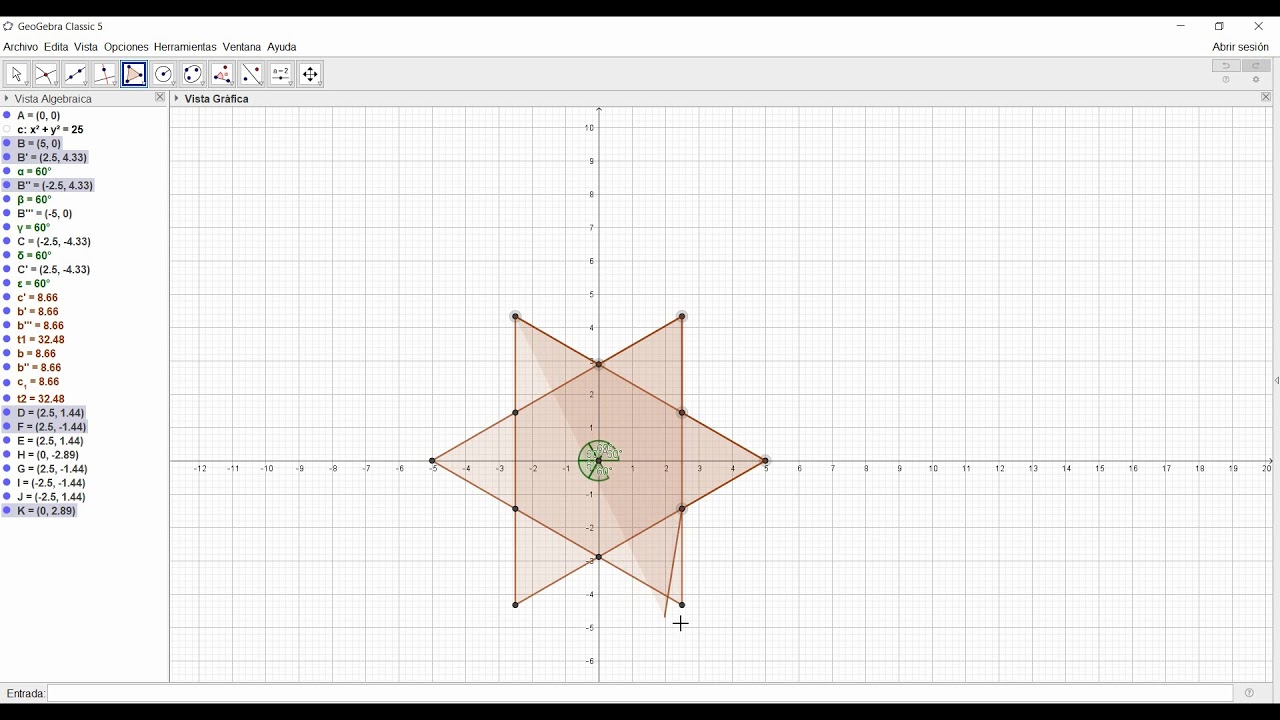Click the GeoGebra Classic 5 title icon
1280x720 pixels.
(x=8, y=26)
